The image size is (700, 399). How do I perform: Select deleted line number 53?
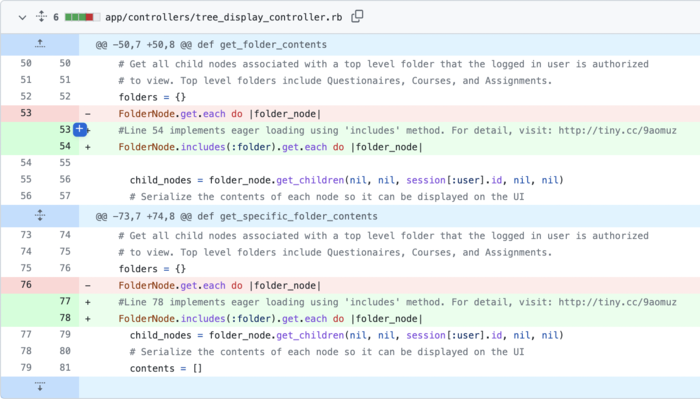(x=26, y=113)
